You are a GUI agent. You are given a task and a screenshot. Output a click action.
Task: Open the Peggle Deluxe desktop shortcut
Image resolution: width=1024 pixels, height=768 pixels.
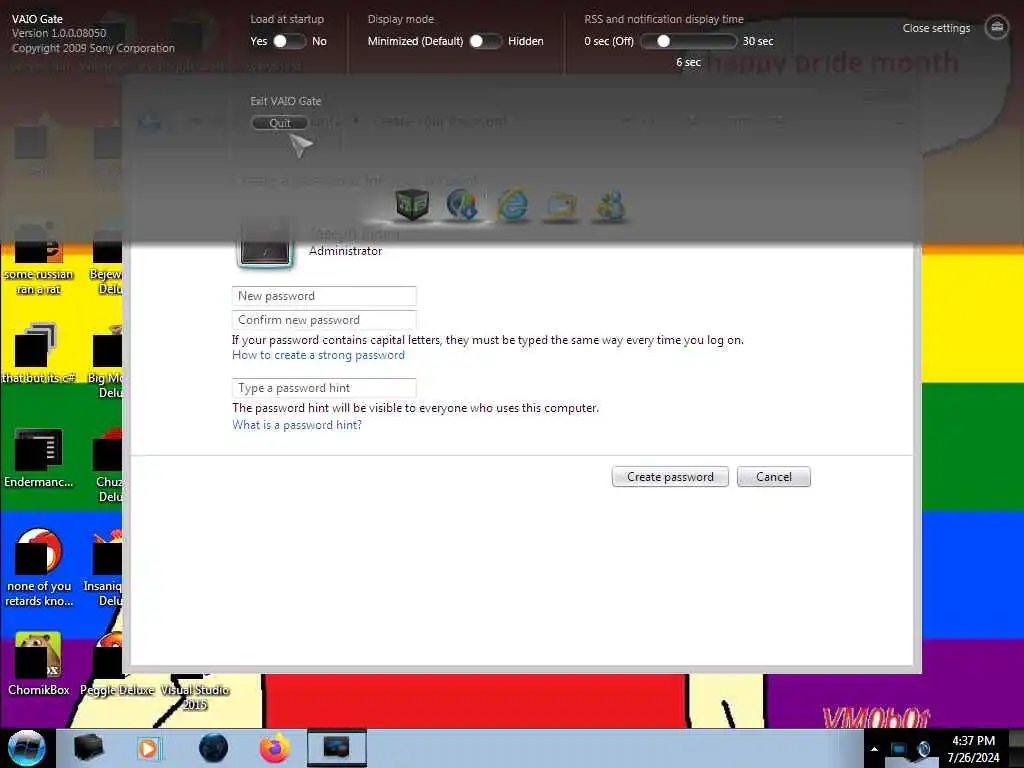117,664
